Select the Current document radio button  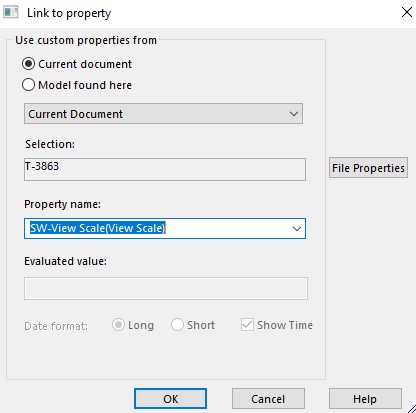pos(28,64)
